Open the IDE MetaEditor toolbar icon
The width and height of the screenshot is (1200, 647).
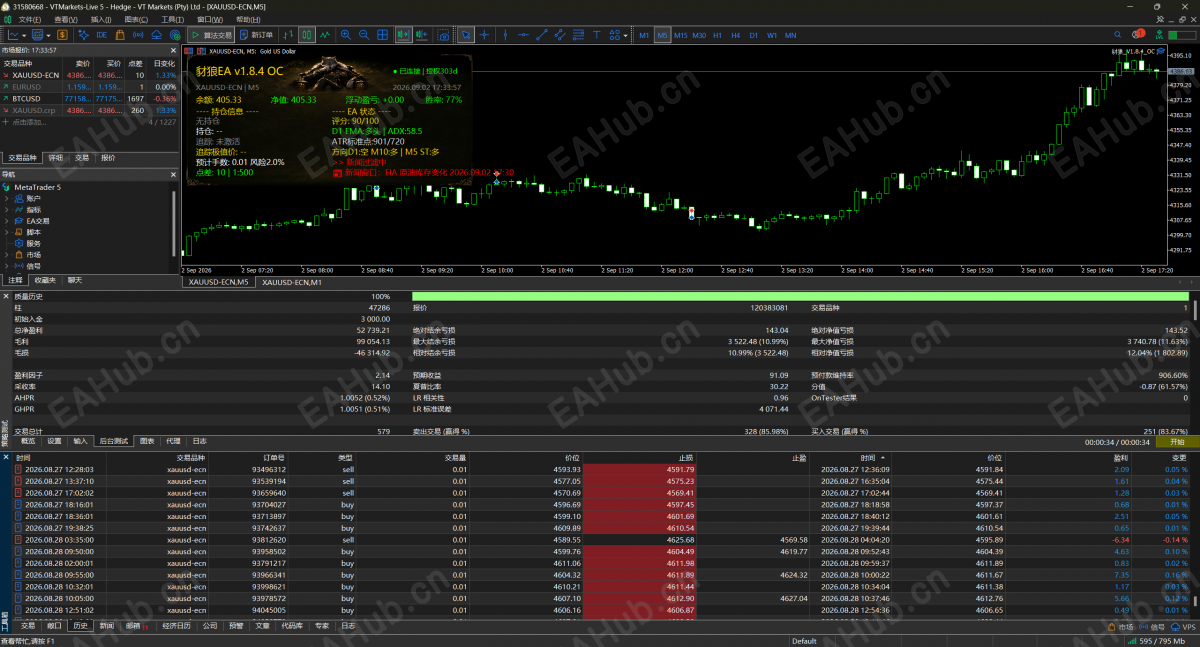click(102, 35)
